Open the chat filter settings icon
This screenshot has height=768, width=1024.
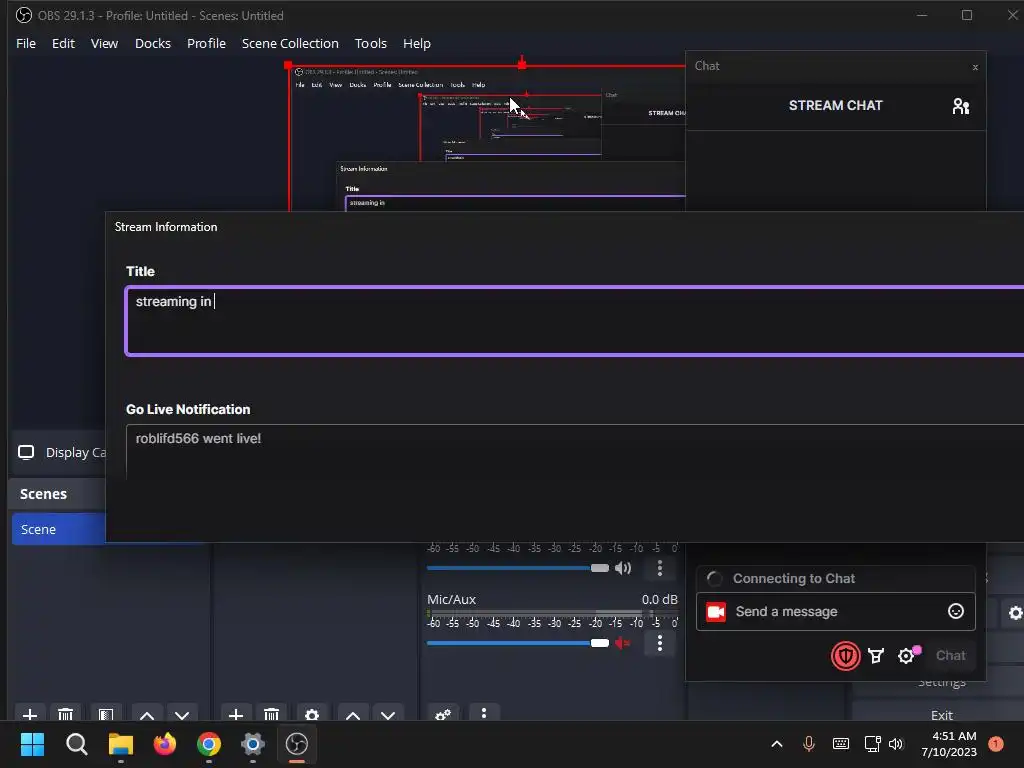pyautogui.click(x=876, y=656)
